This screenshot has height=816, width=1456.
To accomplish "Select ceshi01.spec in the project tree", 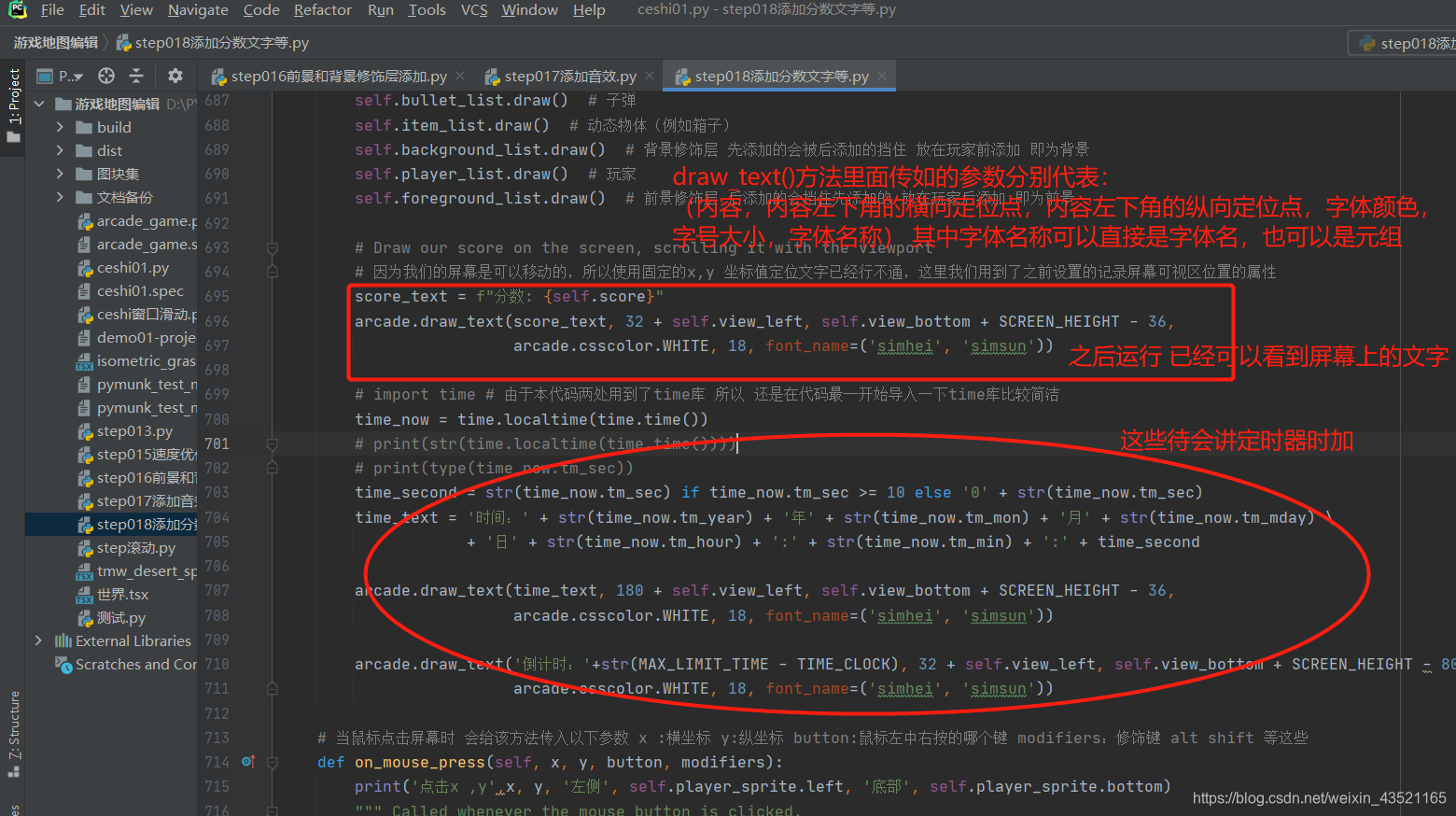I will (x=140, y=290).
